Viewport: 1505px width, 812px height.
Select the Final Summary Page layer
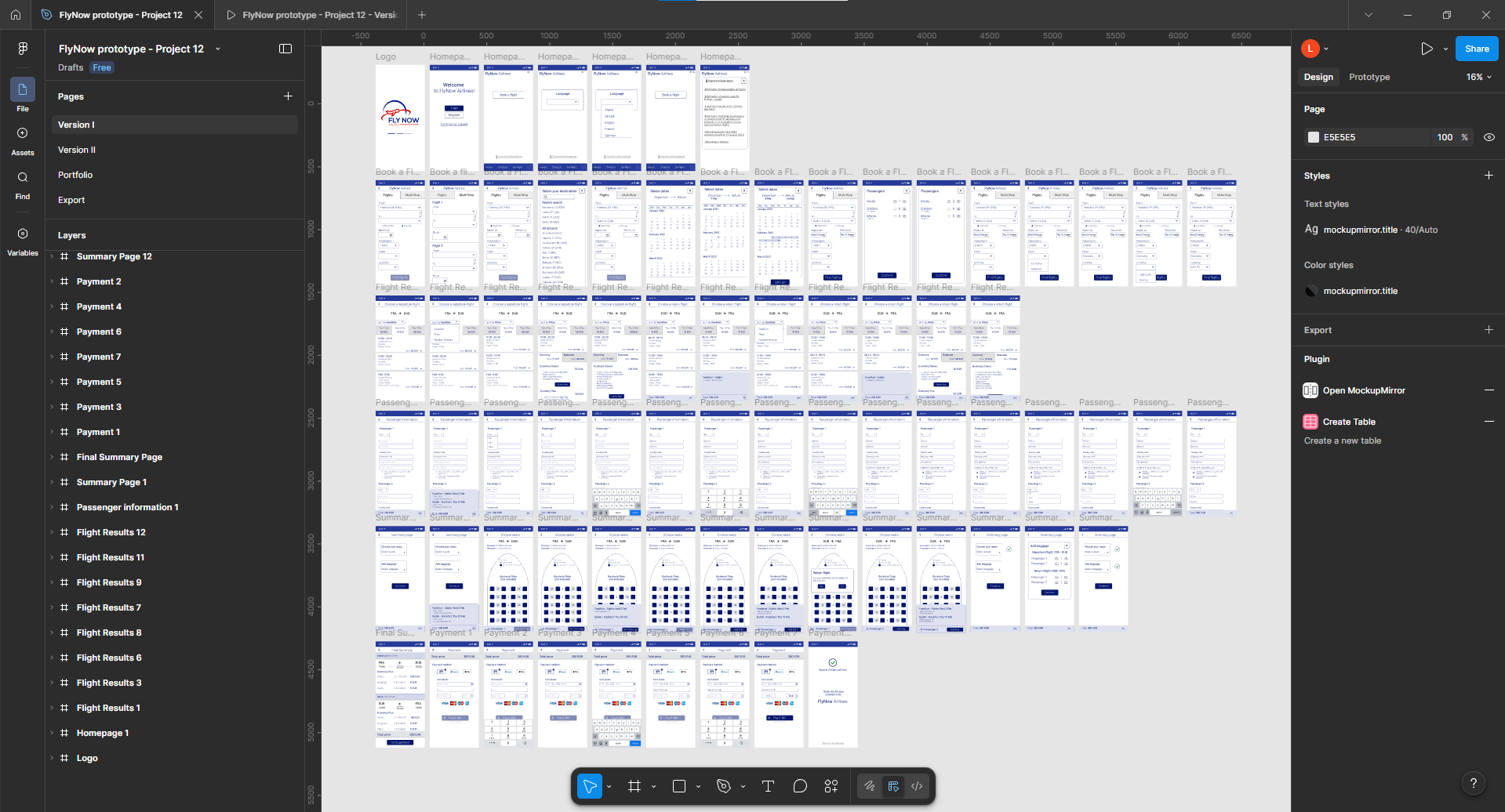pos(119,457)
